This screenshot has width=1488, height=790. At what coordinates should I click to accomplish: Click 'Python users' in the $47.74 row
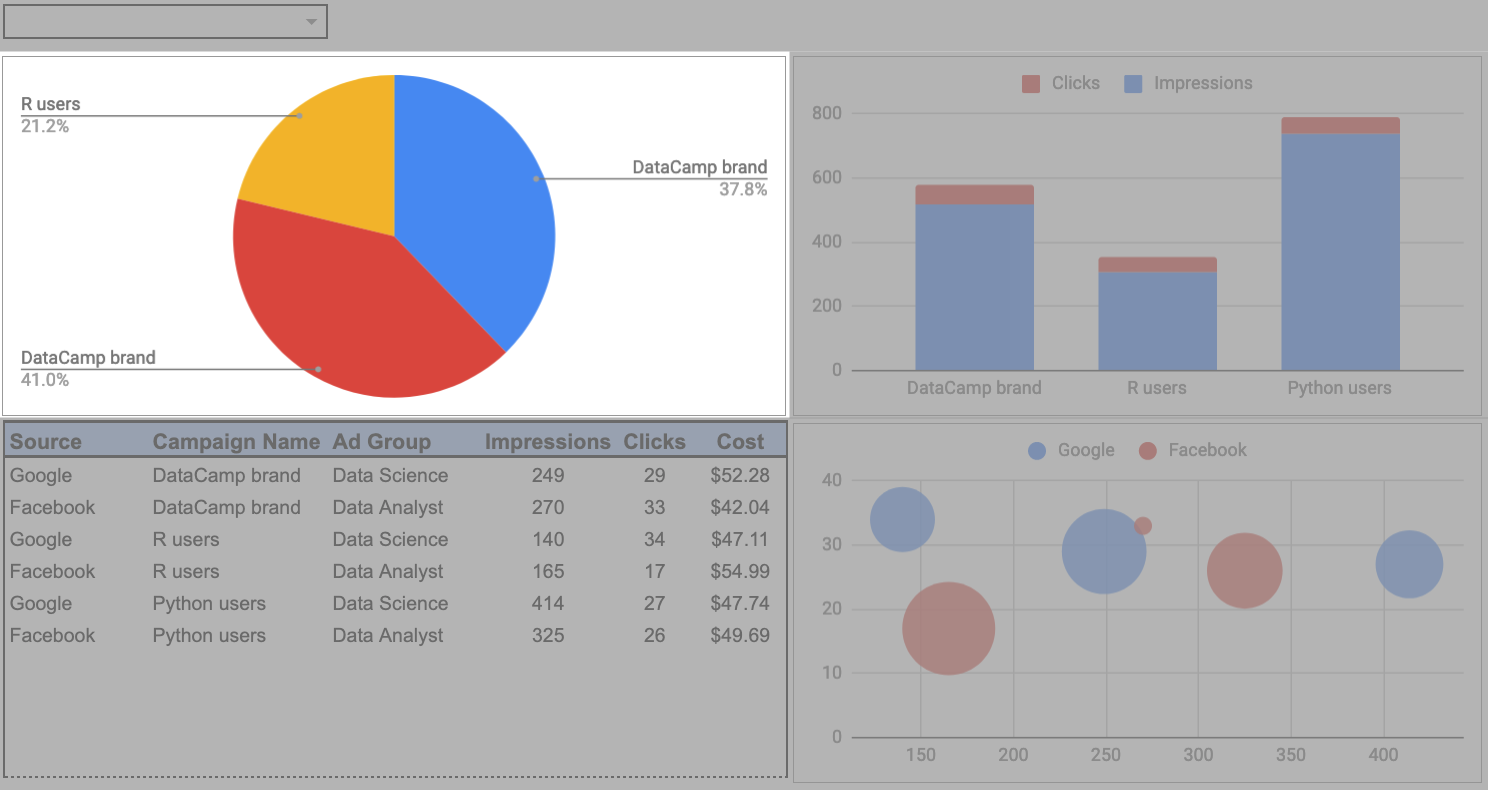pos(209,604)
